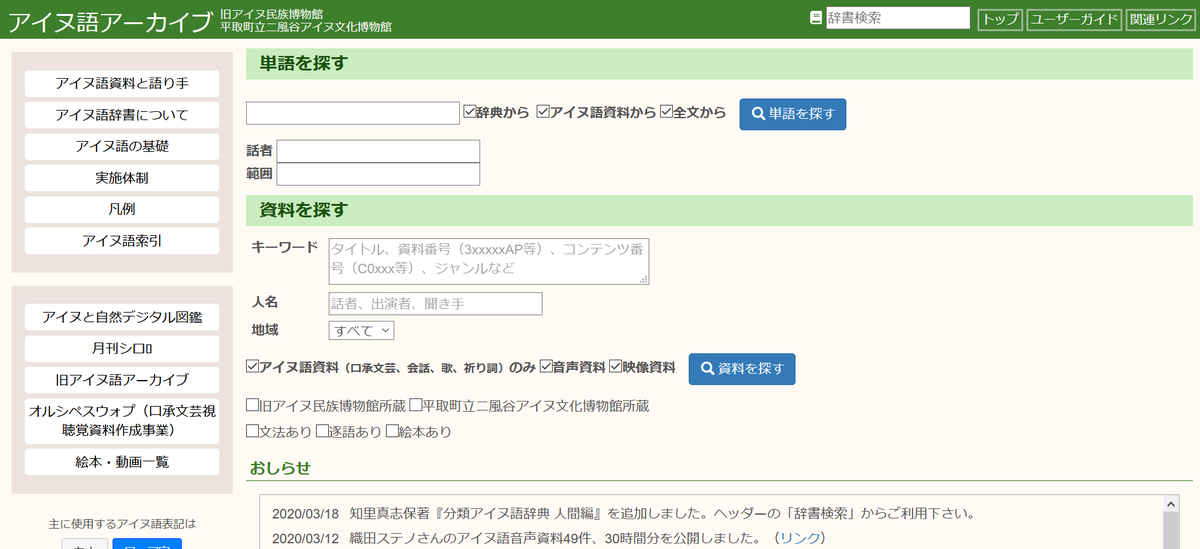Viewport: 1200px width, 549px height.
Task: Click the book icon beside dictionary search
Action: coord(816,18)
